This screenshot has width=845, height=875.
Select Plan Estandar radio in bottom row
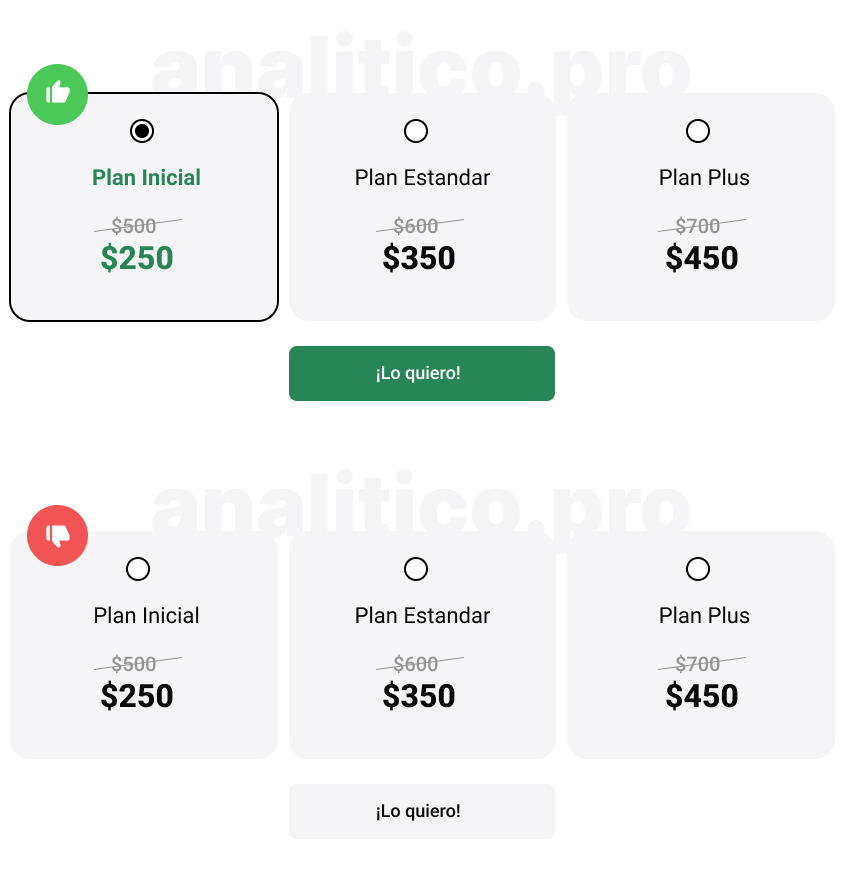[x=416, y=569]
